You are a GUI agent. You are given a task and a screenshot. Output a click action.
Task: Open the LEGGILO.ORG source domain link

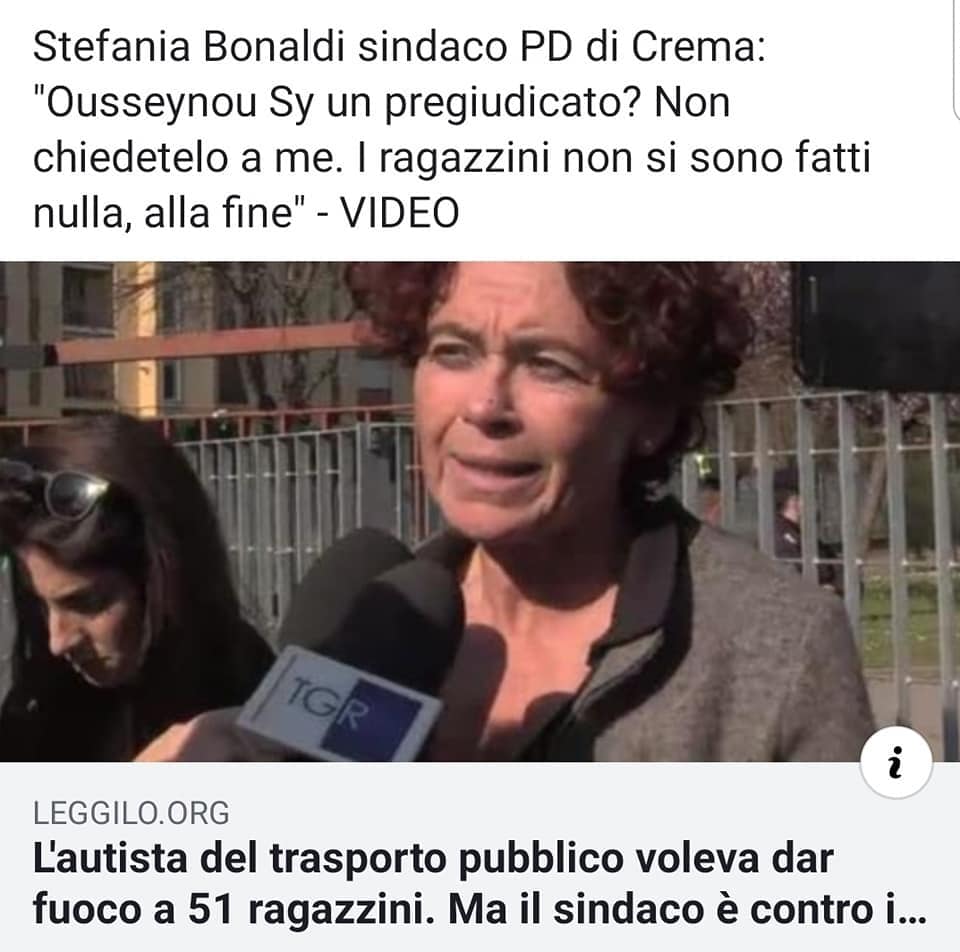[x=131, y=813]
